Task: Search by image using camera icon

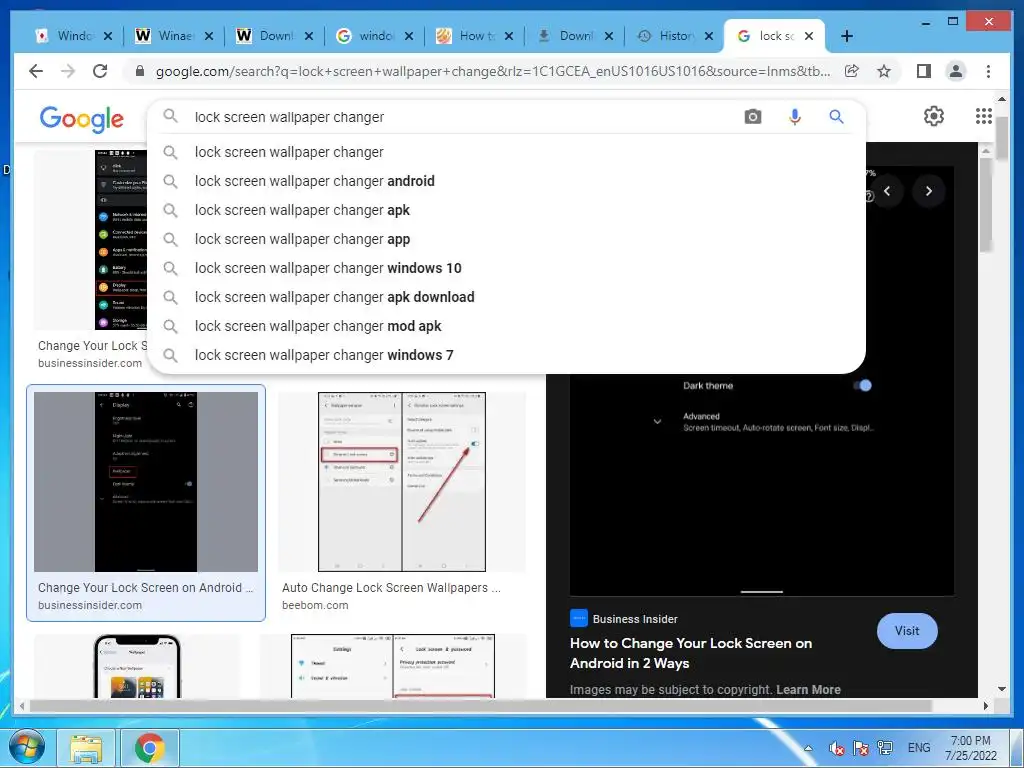Action: 752,117
